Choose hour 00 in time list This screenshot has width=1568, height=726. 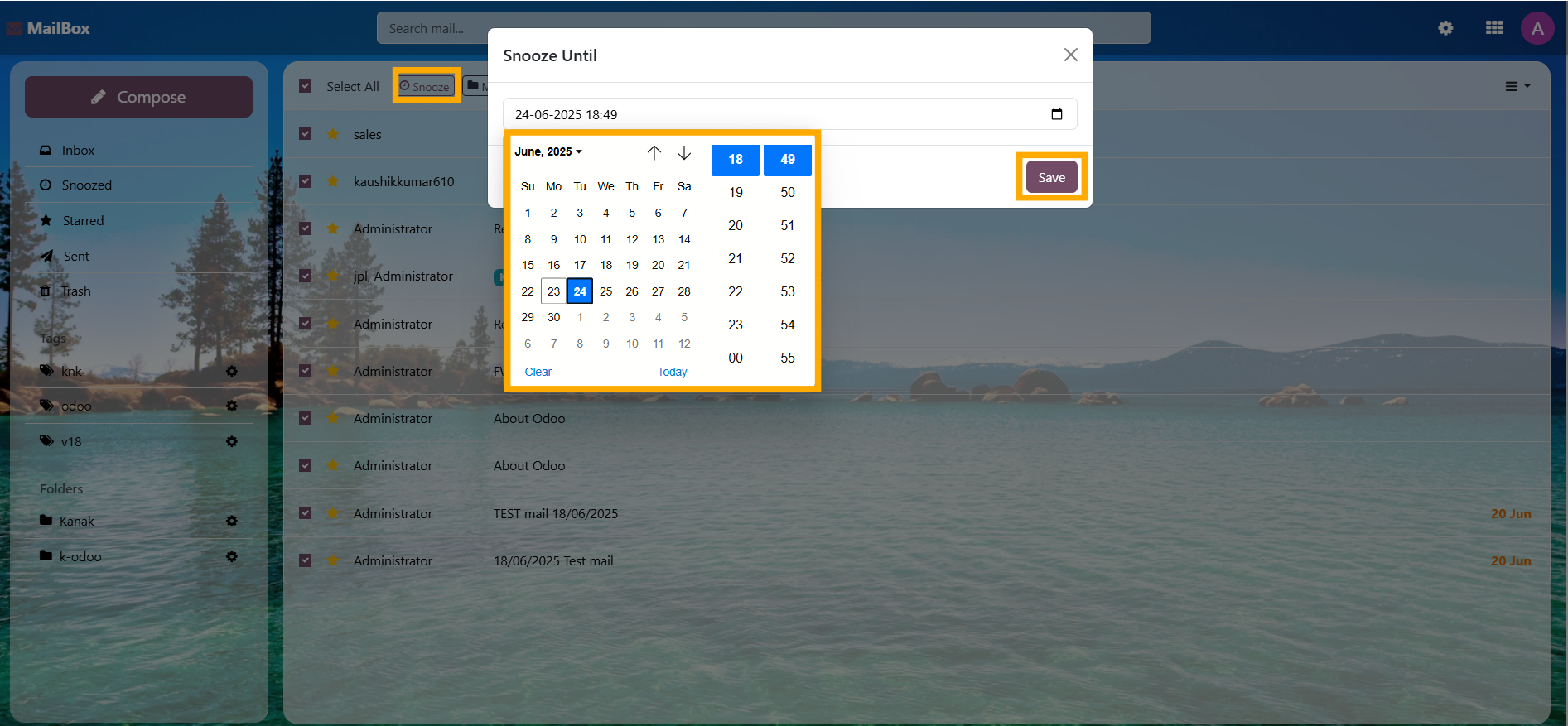pos(736,358)
